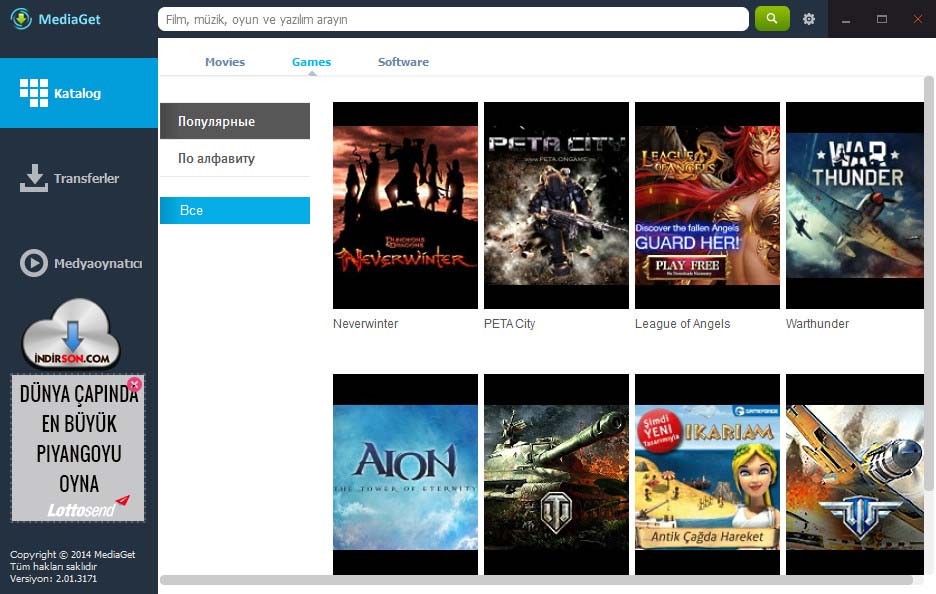Image resolution: width=936 pixels, height=594 pixels.
Task: Switch to the Movies tab
Action: click(225, 61)
